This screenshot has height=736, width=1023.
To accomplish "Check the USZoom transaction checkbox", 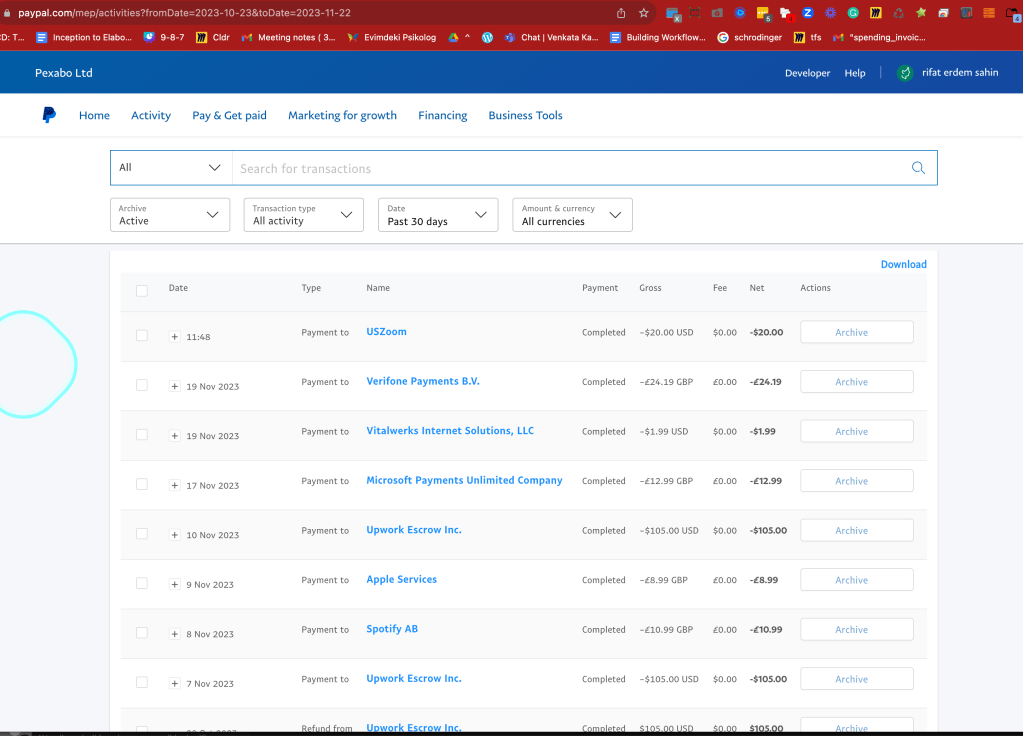I will point(142,335).
